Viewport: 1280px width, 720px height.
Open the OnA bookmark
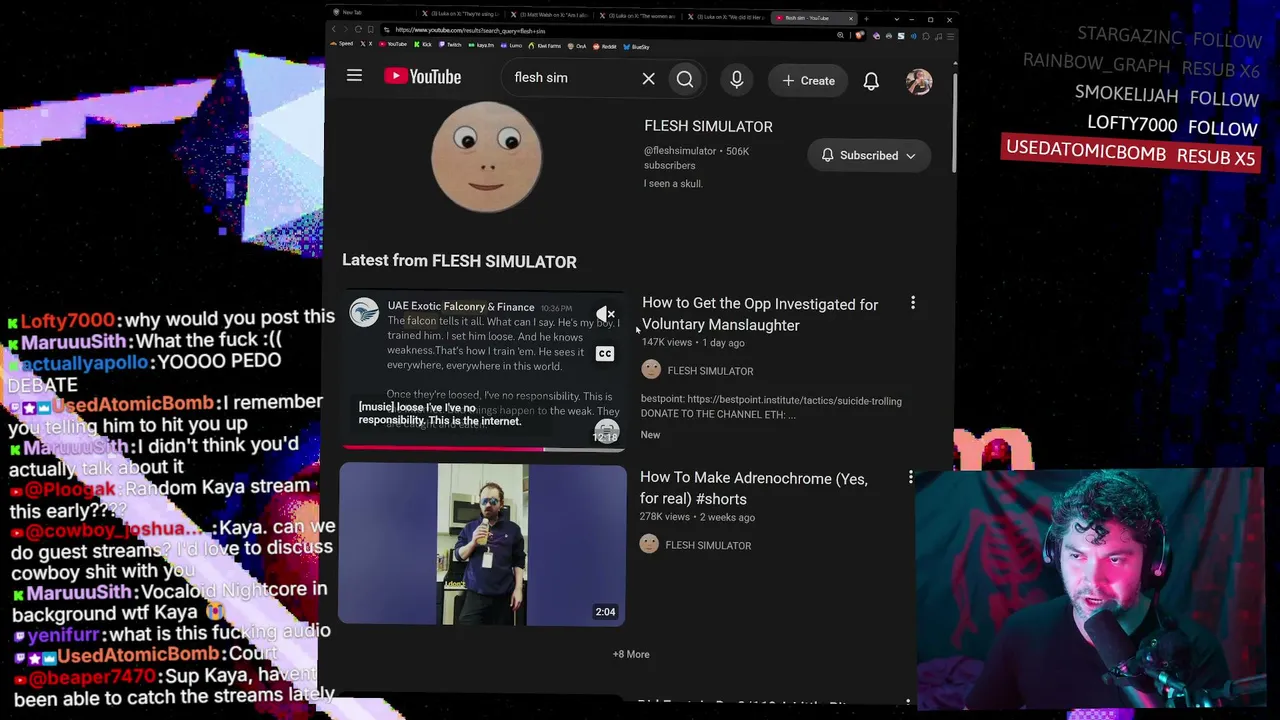tap(578, 46)
